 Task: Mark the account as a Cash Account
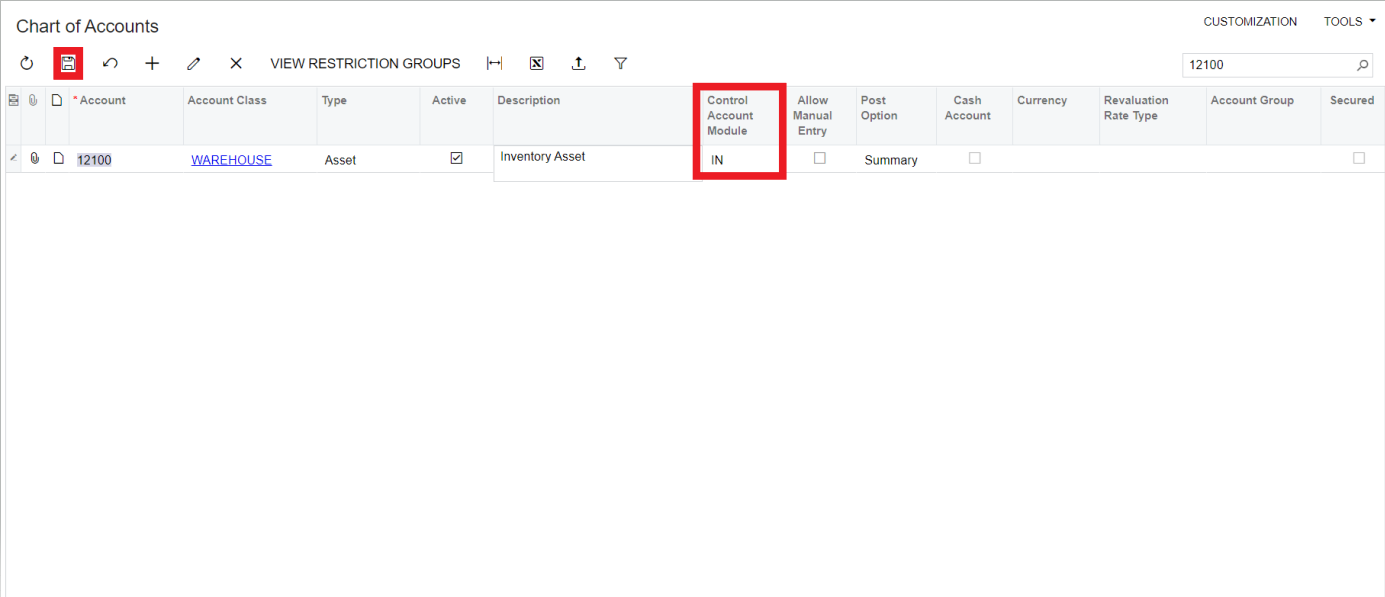(x=975, y=158)
